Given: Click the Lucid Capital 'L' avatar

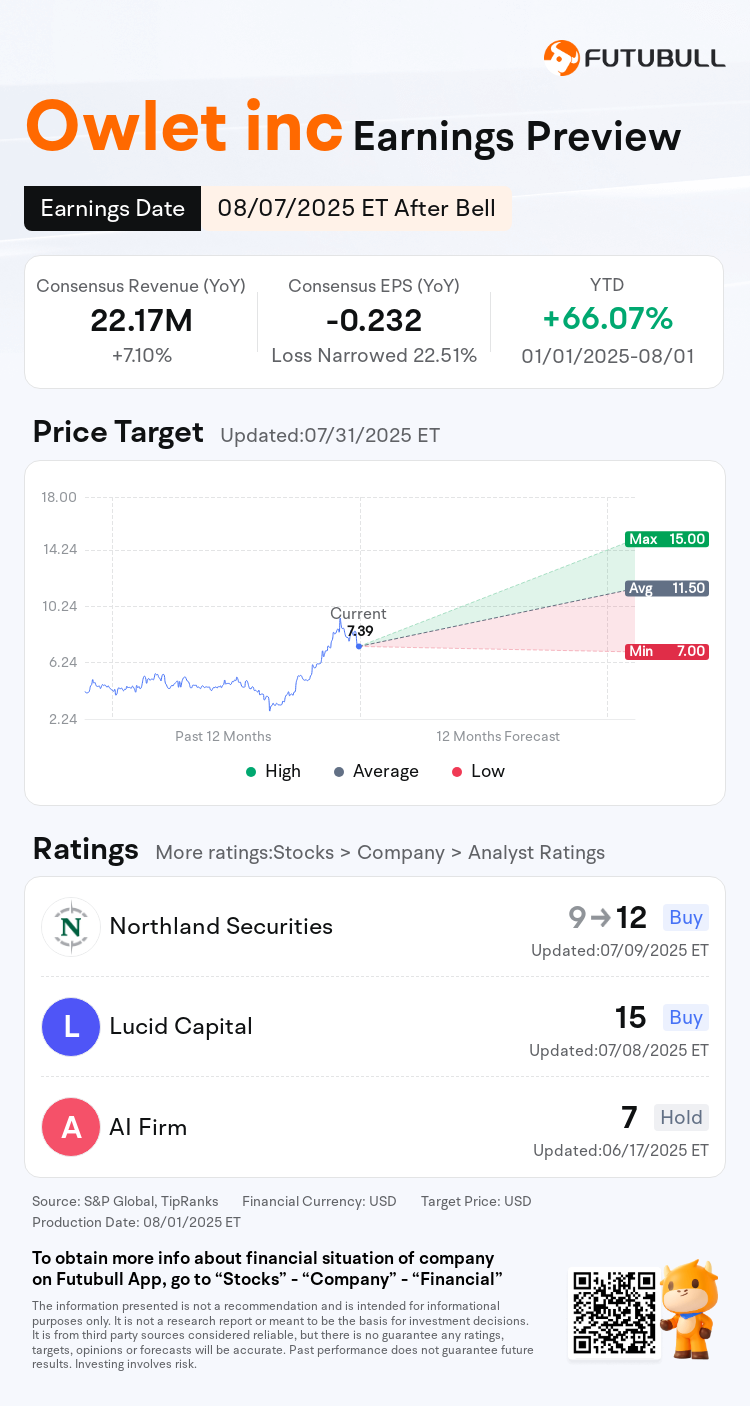Looking at the screenshot, I should pos(71,1027).
